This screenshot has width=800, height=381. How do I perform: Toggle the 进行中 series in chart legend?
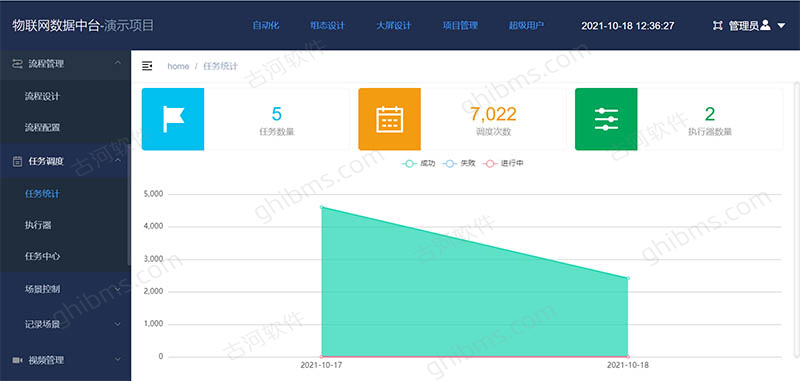tap(503, 164)
